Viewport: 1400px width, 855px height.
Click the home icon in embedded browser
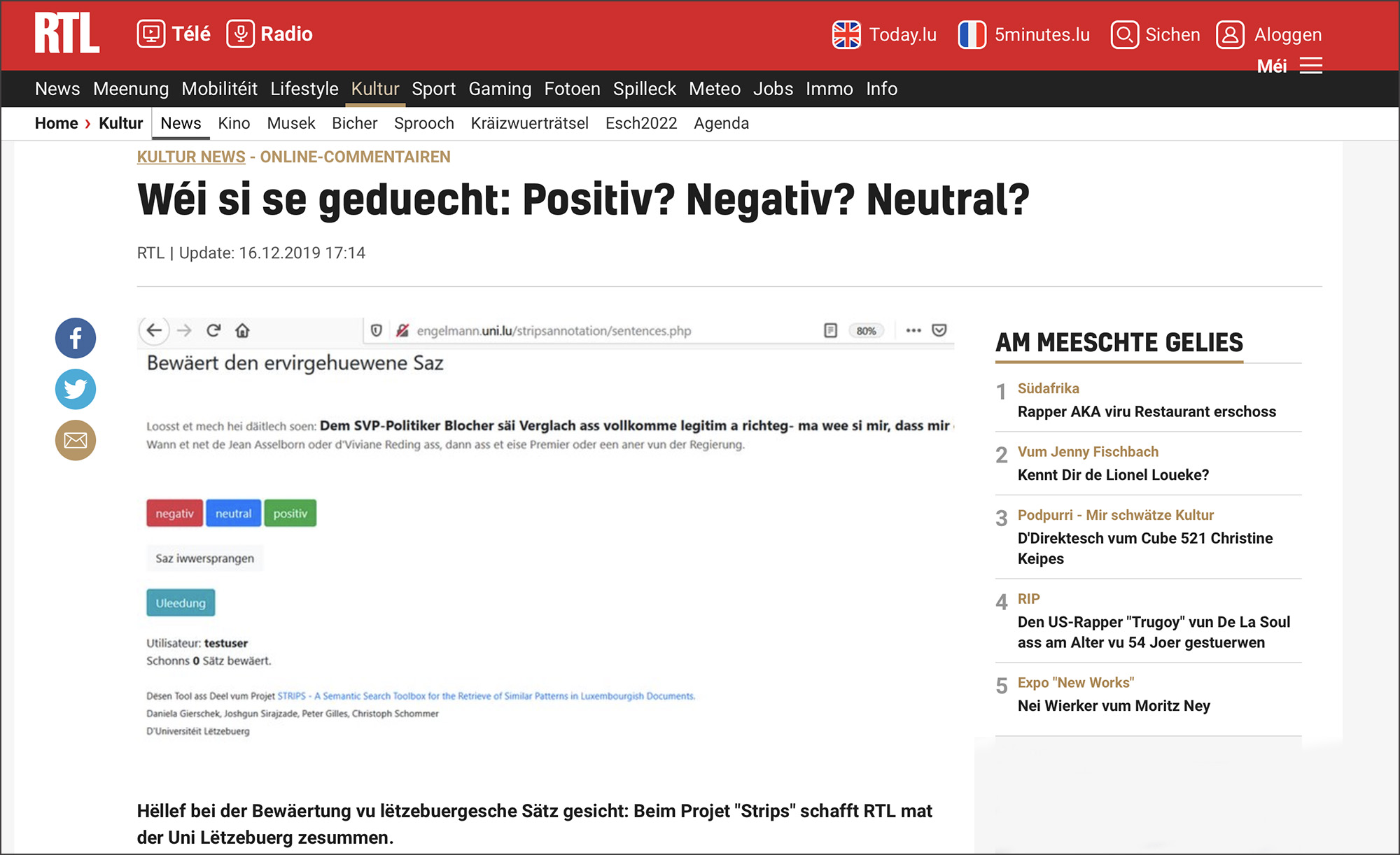tap(242, 330)
